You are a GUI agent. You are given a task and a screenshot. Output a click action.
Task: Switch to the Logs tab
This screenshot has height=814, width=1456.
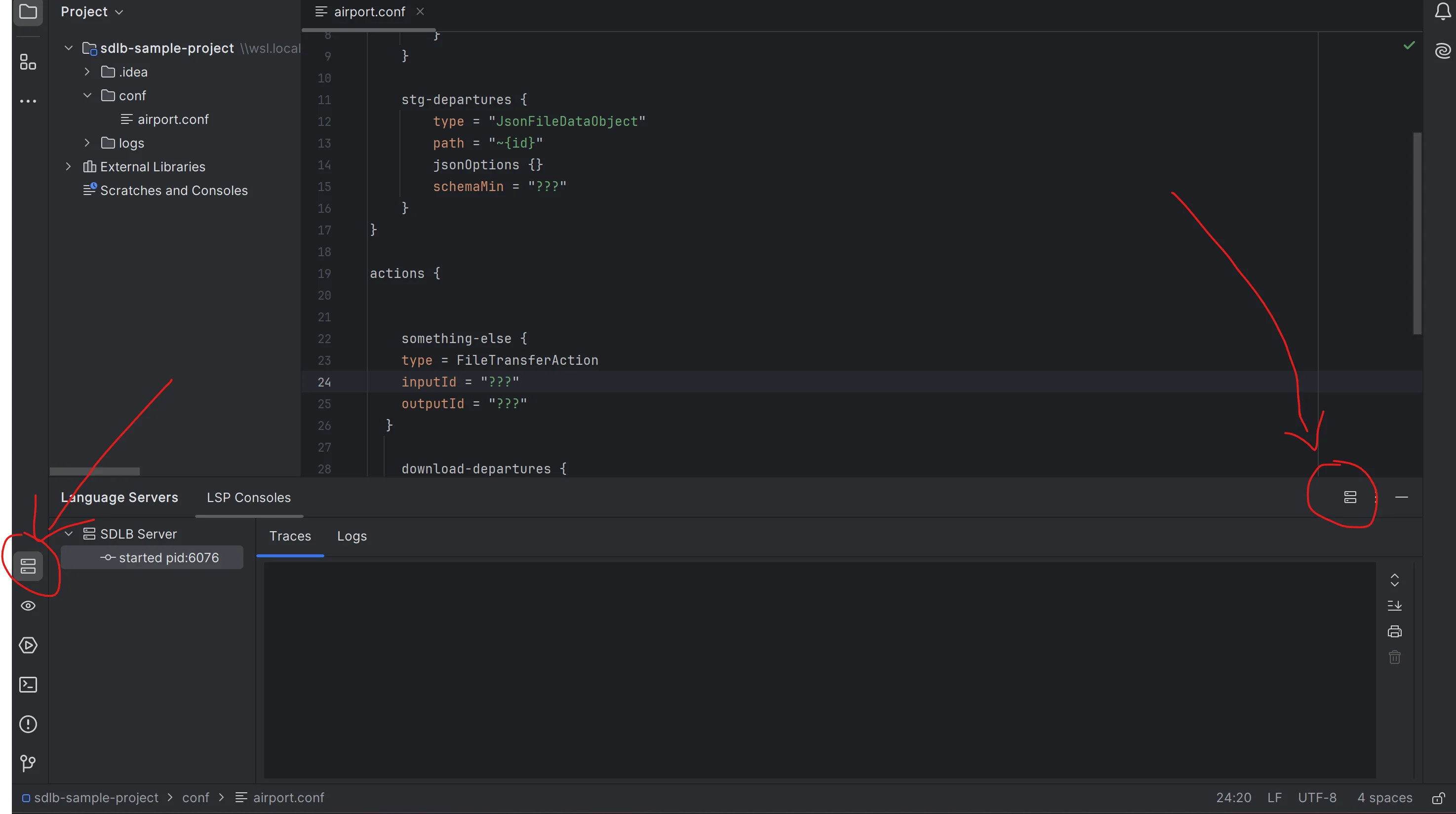coord(351,536)
